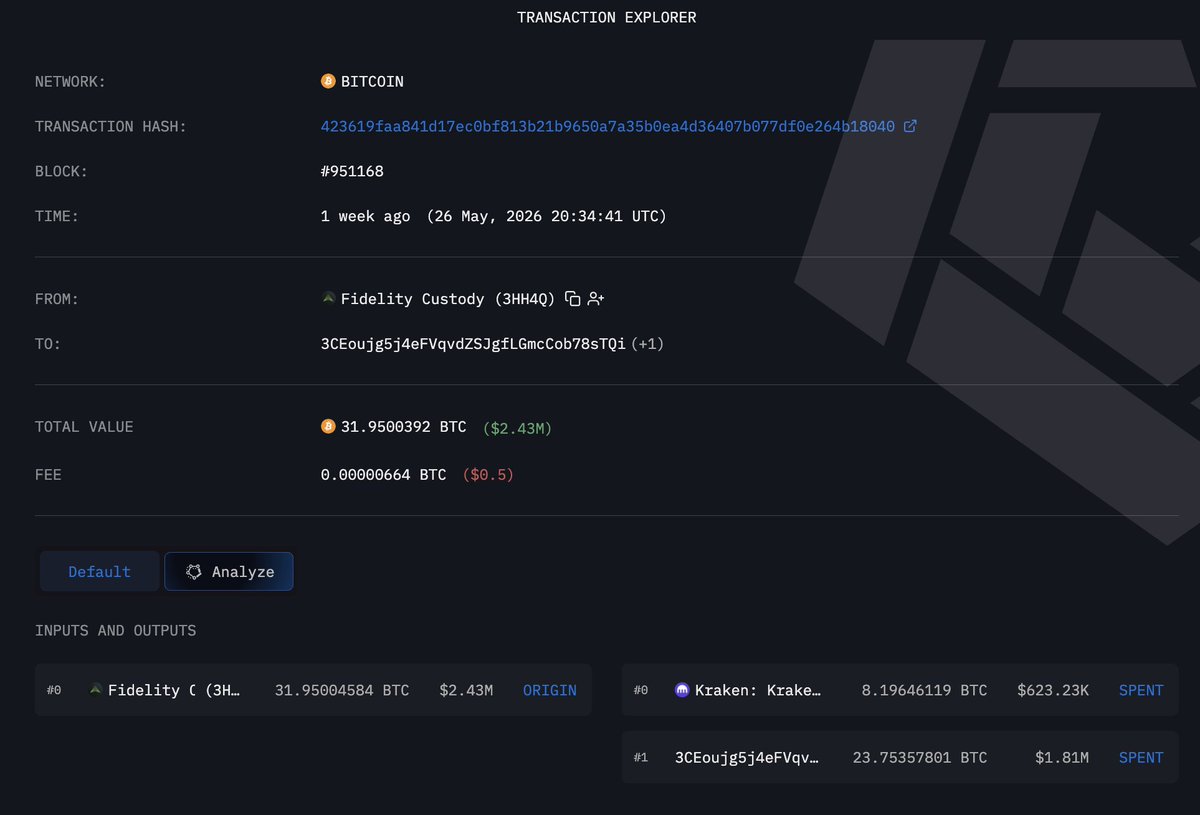
Task: Click the $2.43M value on the input row
Action: (x=466, y=690)
